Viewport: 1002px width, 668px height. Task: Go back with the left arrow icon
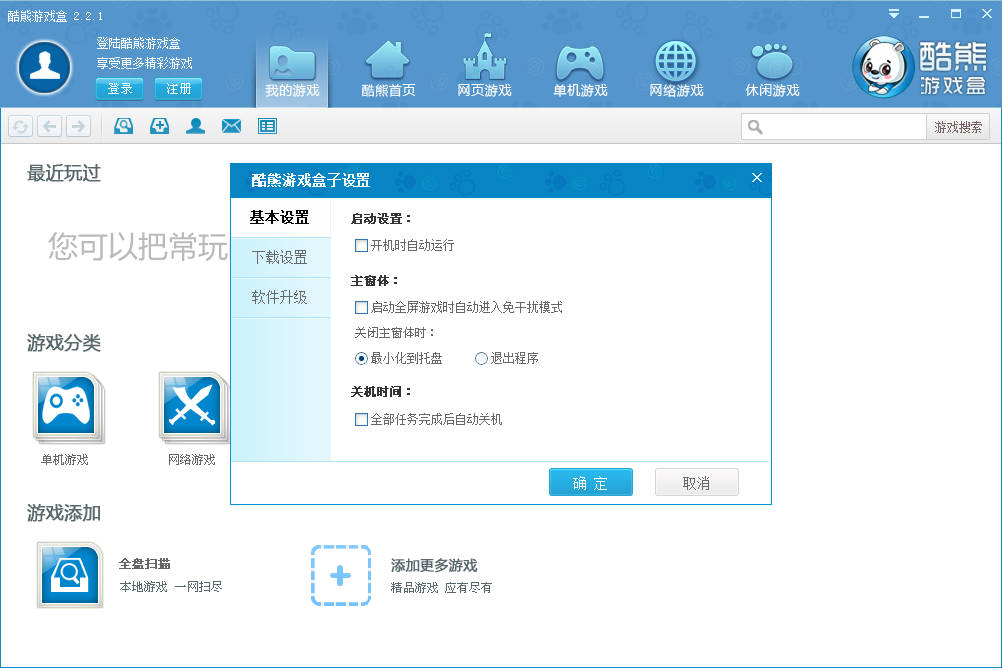coord(49,127)
